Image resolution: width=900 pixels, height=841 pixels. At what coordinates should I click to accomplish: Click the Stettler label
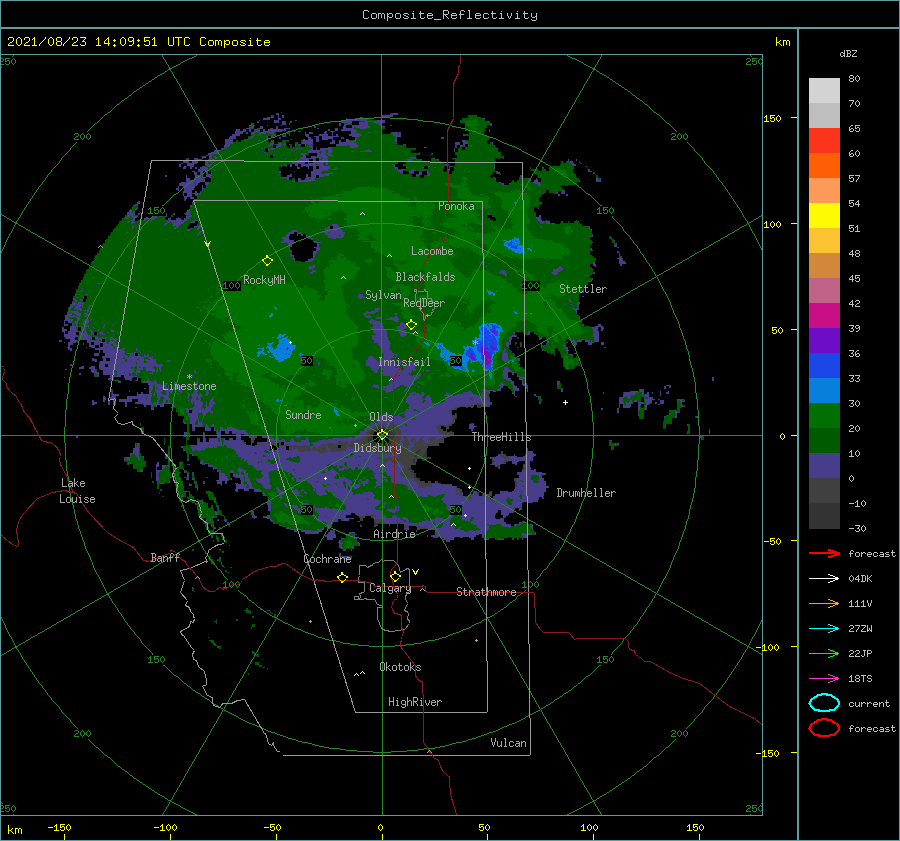583,289
